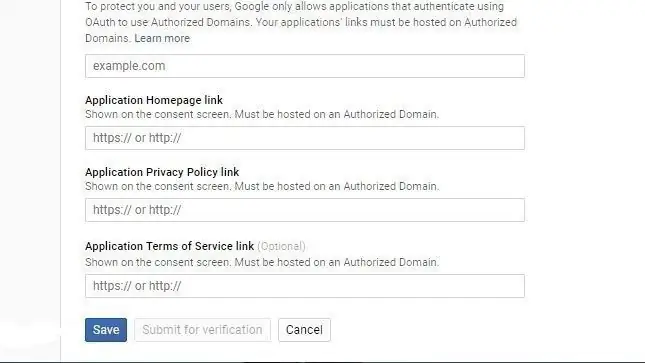645x363 pixels.
Task: Click the Application Homepage link label
Action: [154, 100]
